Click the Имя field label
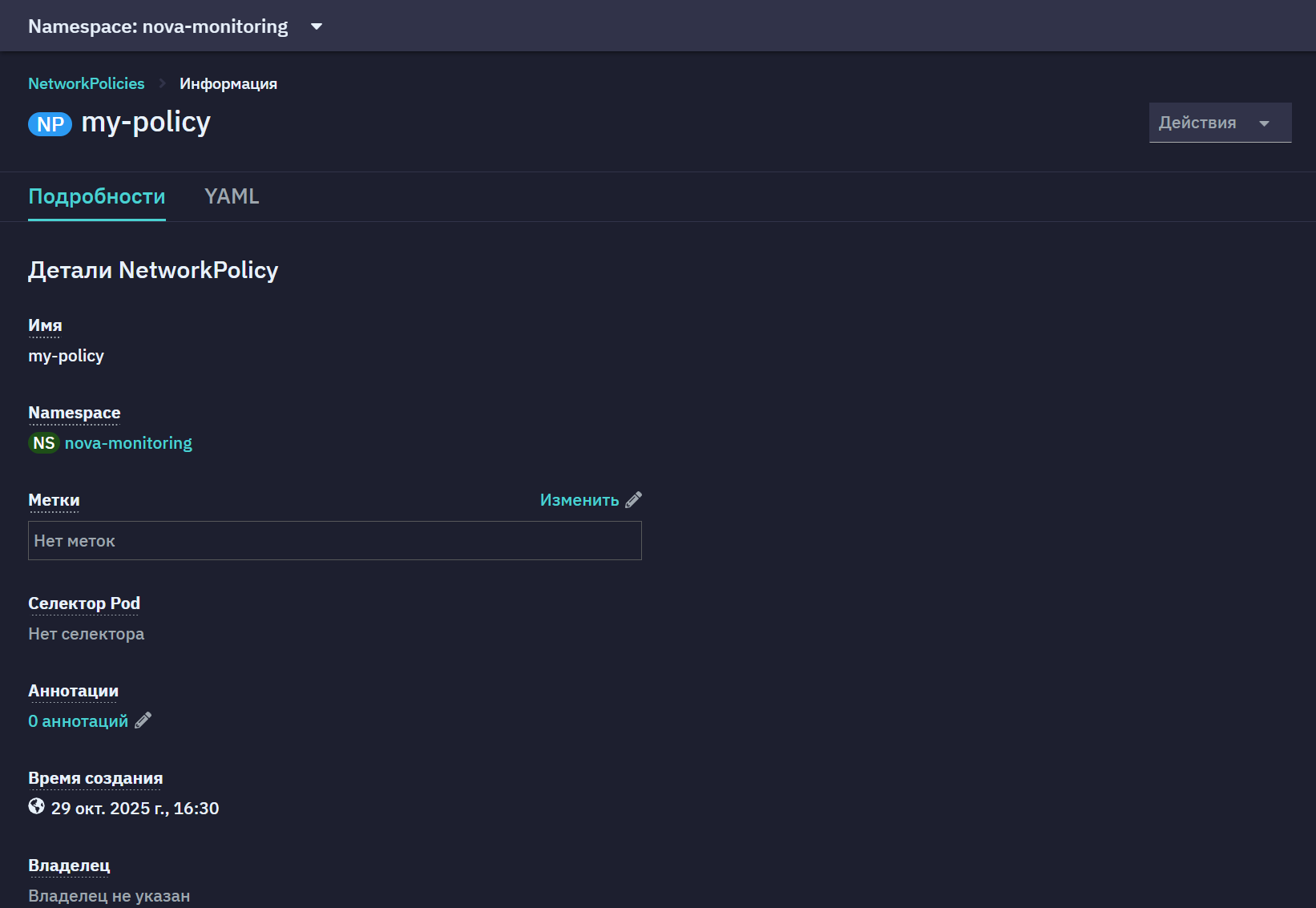1316x908 pixels. [45, 325]
